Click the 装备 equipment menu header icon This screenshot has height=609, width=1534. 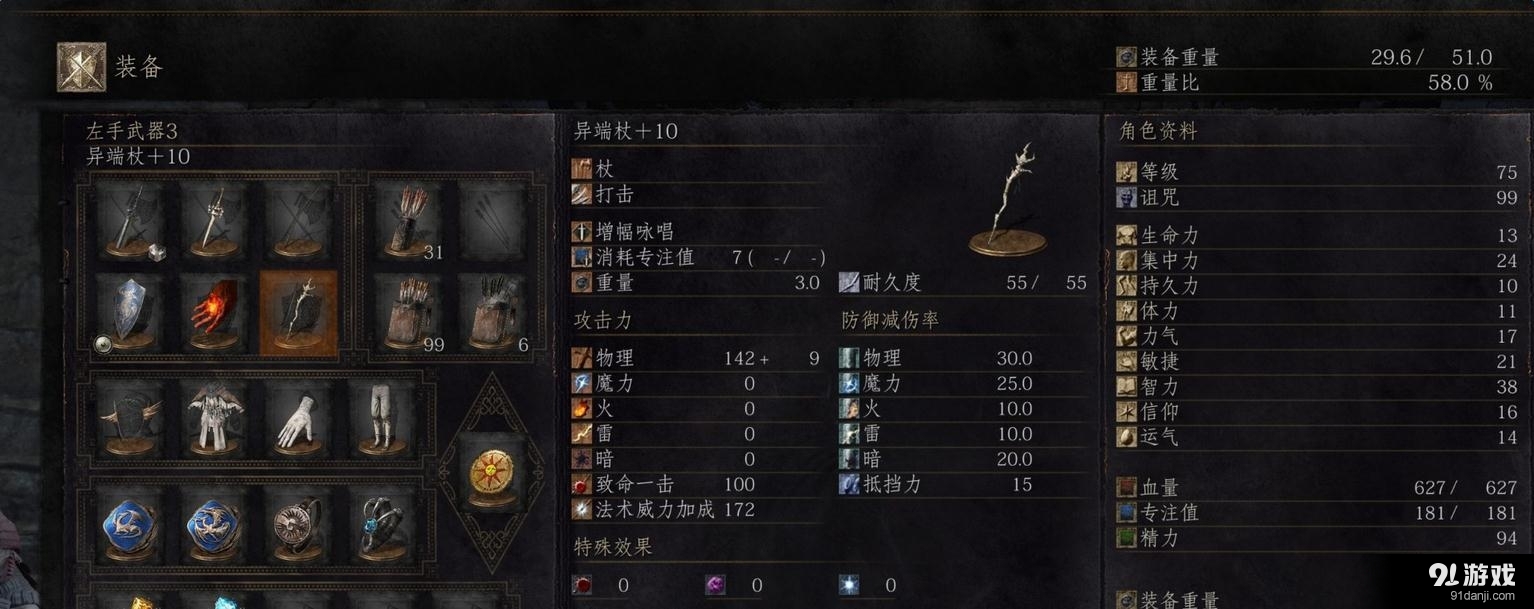(81, 67)
